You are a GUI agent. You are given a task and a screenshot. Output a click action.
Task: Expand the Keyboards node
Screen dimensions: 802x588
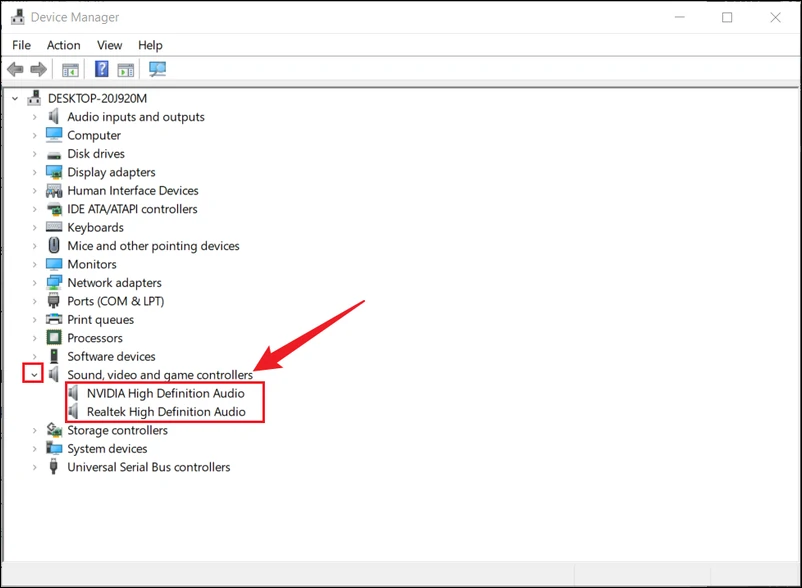(34, 228)
